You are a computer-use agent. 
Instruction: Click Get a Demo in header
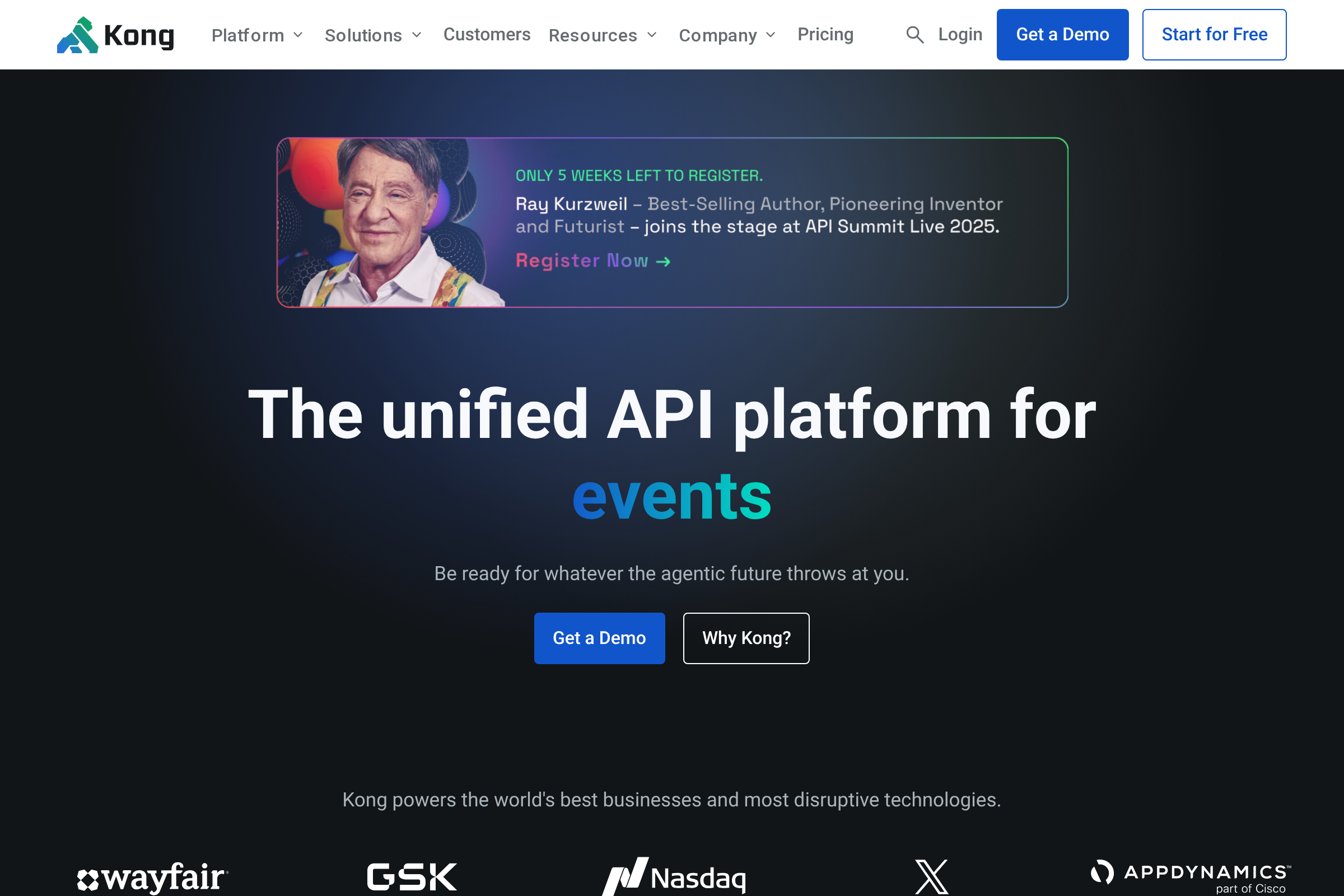1062,35
